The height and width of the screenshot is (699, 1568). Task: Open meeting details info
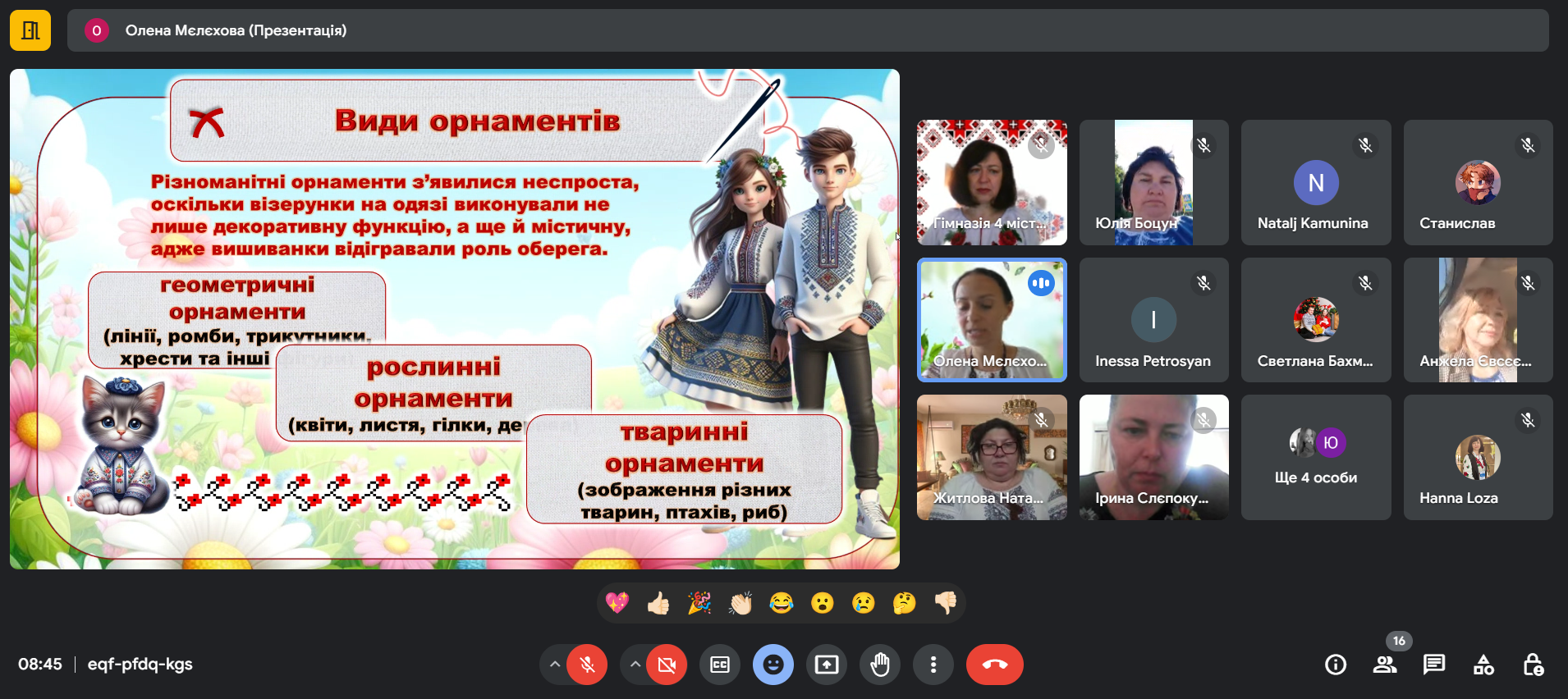tap(1336, 665)
